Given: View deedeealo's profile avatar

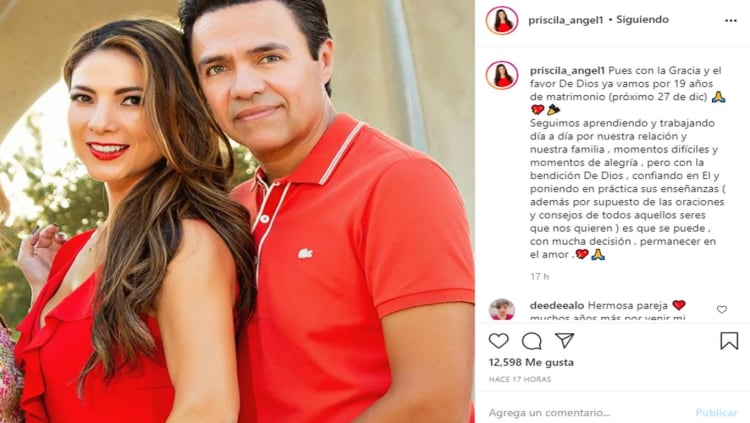Looking at the screenshot, I should click(x=502, y=309).
